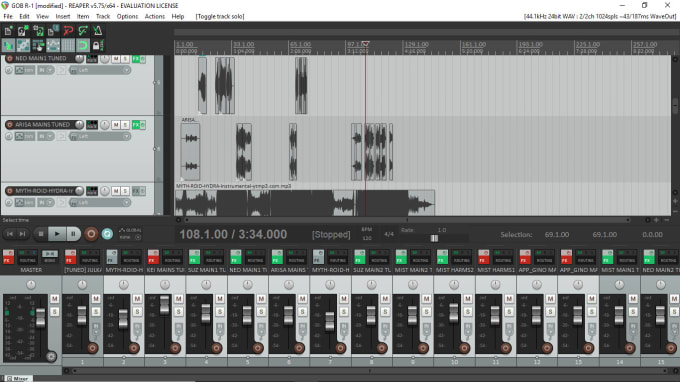Open the master channel settings gear icon

[51, 356]
